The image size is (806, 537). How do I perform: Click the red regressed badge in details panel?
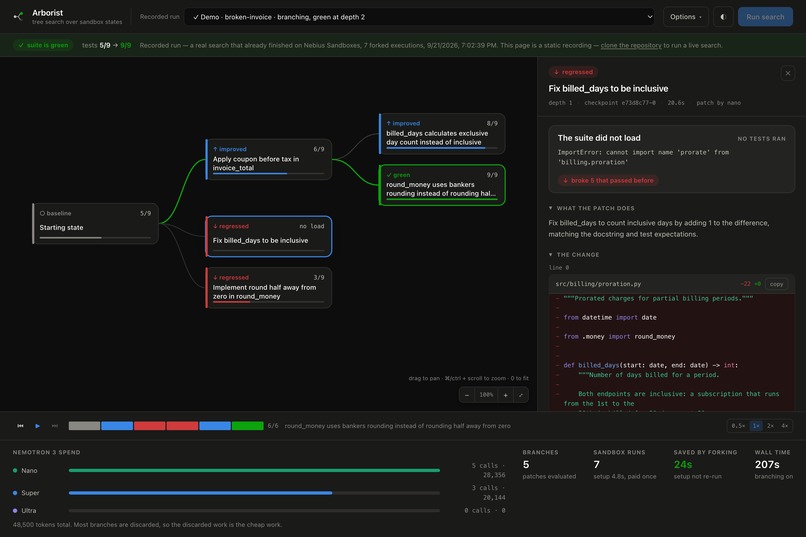(x=573, y=72)
